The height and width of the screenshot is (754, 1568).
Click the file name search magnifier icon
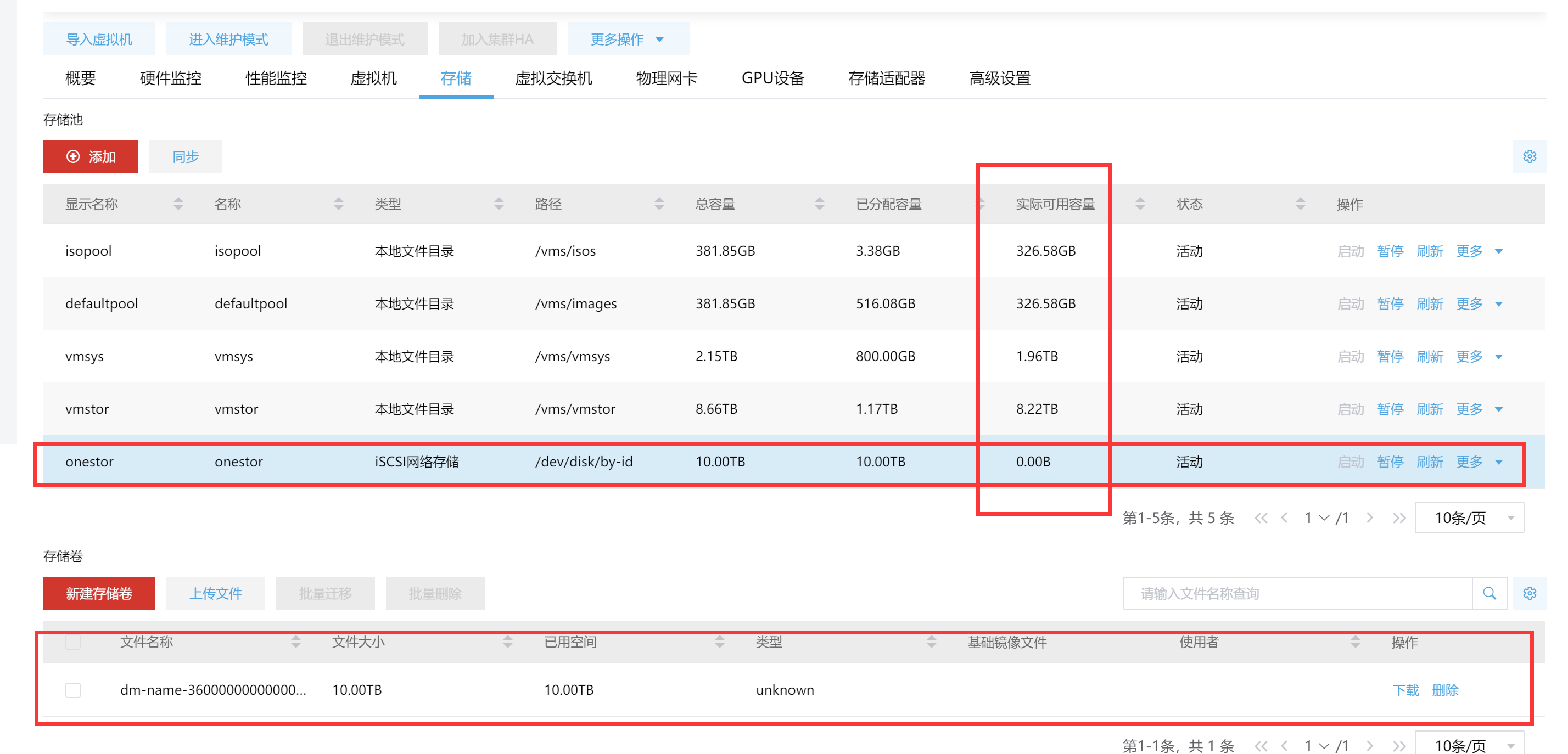[x=1489, y=593]
